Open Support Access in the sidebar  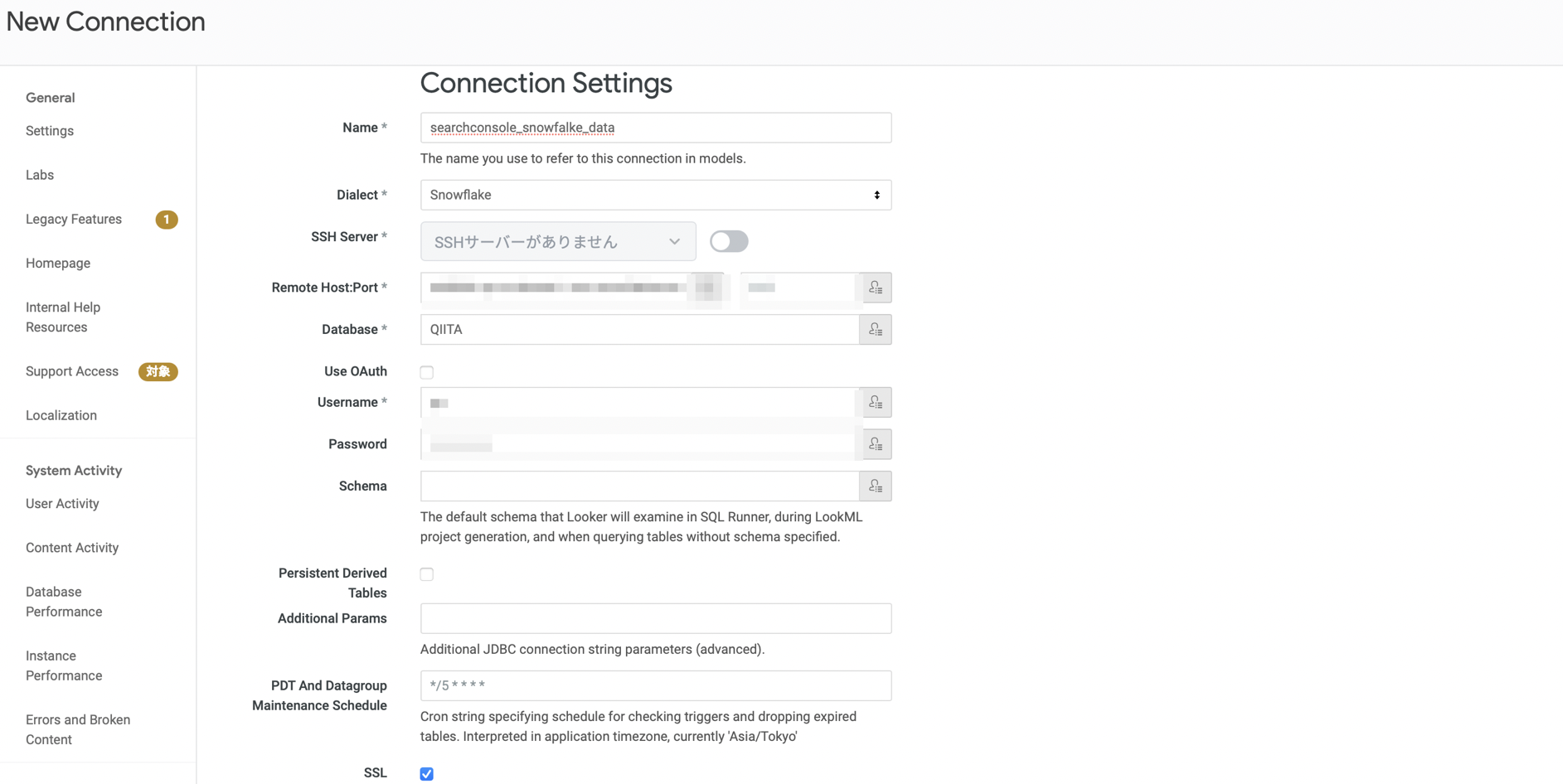[x=72, y=371]
